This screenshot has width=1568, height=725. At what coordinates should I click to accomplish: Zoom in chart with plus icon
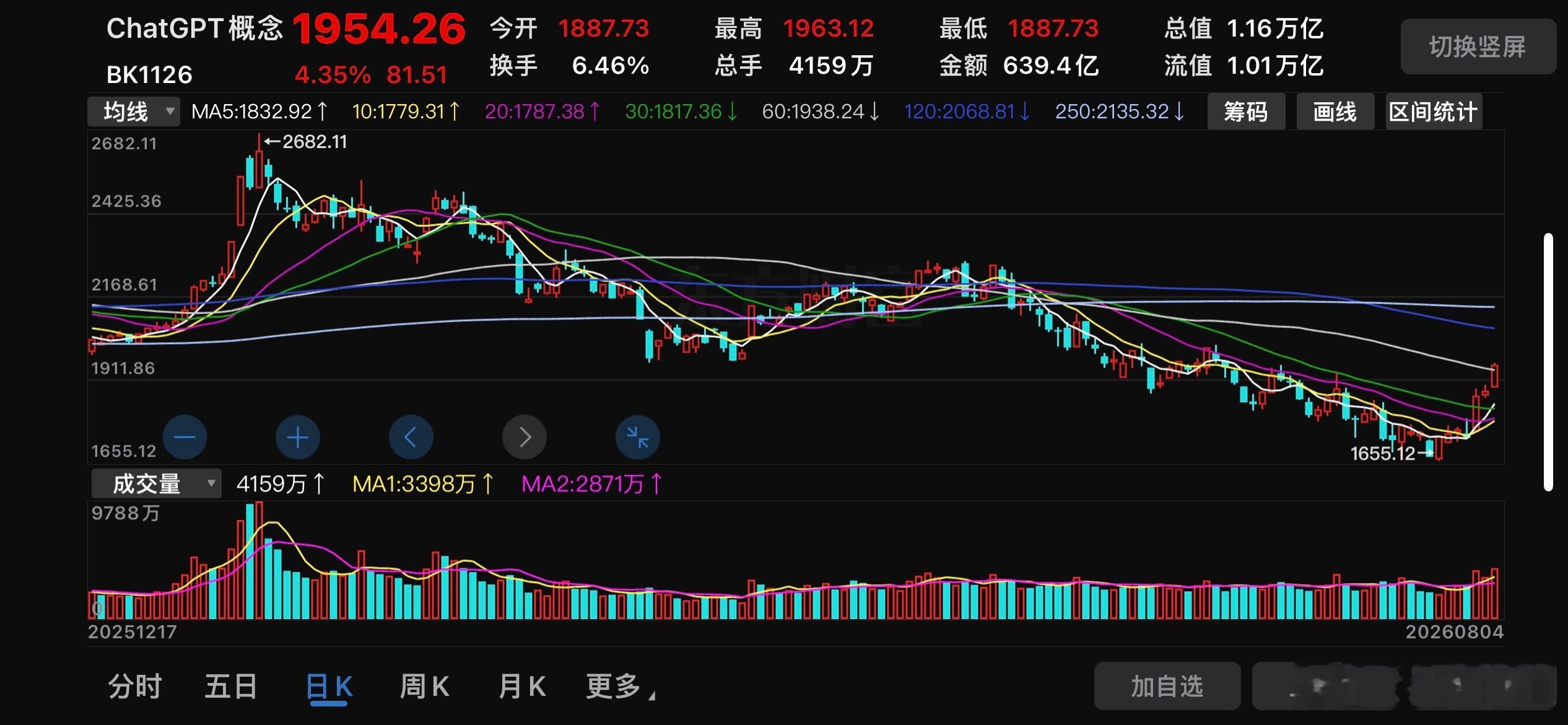pos(298,437)
